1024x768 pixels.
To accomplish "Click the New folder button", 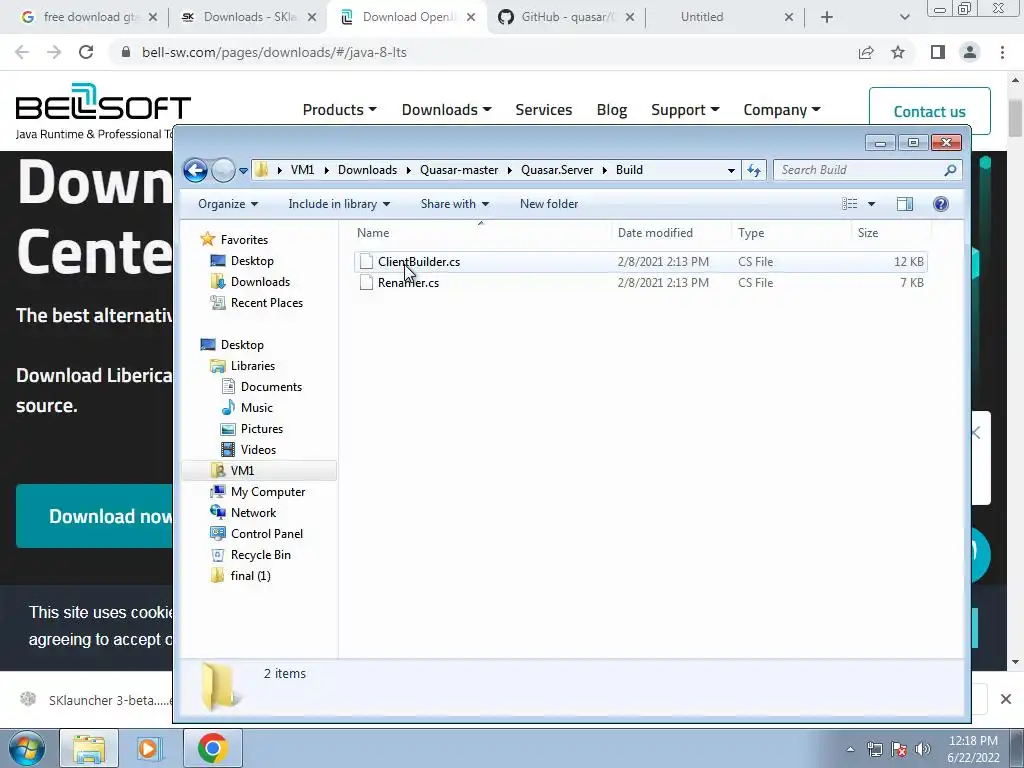I will (549, 204).
